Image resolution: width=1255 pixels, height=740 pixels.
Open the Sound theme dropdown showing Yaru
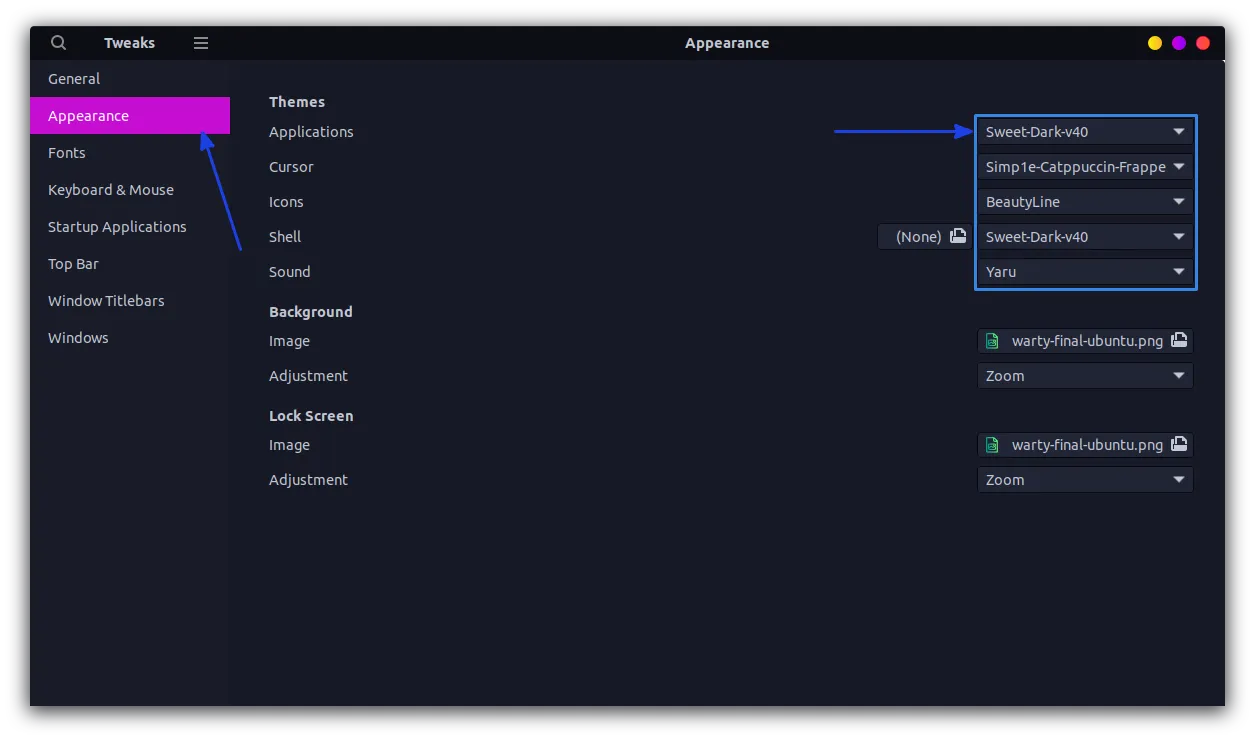1085,271
